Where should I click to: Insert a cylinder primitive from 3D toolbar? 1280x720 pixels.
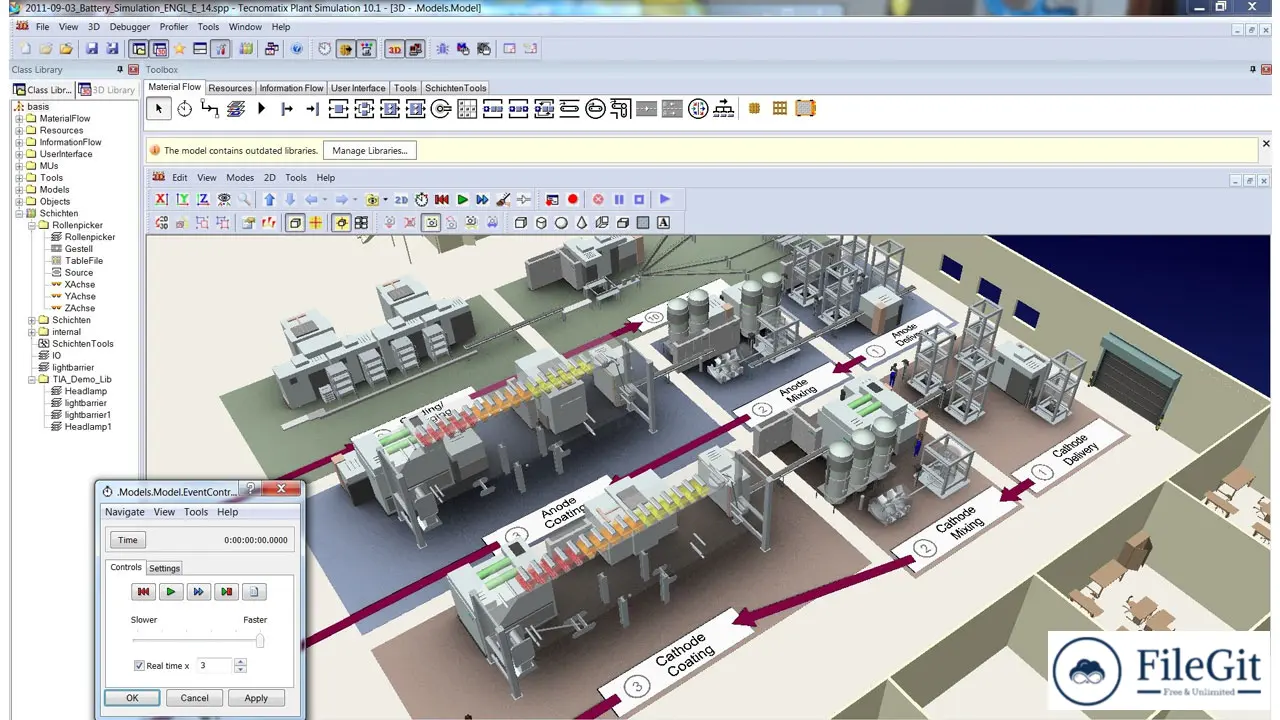[541, 223]
